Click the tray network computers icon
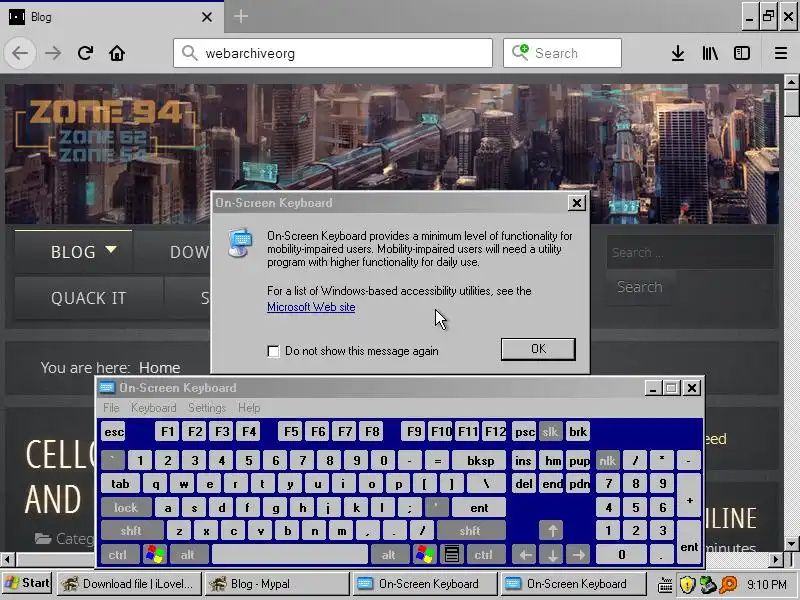Viewport: 800px width, 600px height. click(x=707, y=584)
